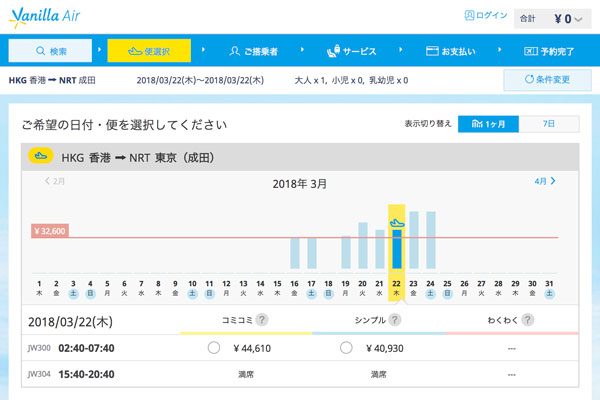Click date 28 水 in the calendar
Image resolution: width=600 pixels, height=400 pixels.
498,288
